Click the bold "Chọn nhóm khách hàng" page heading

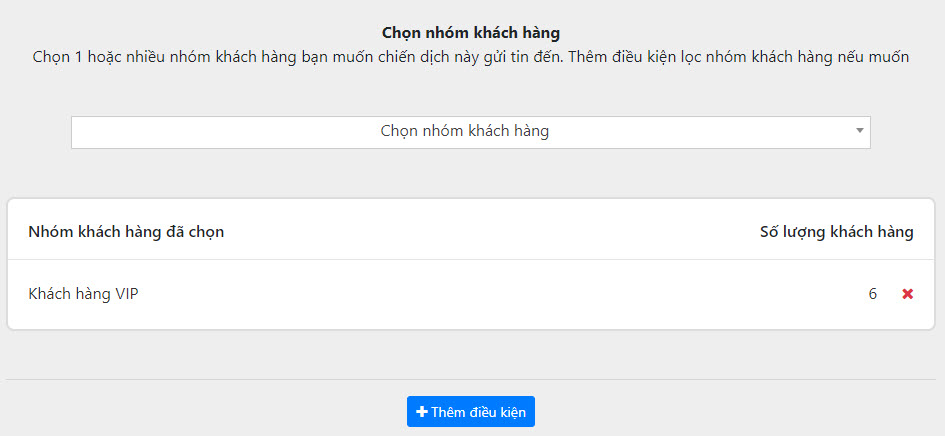(470, 33)
